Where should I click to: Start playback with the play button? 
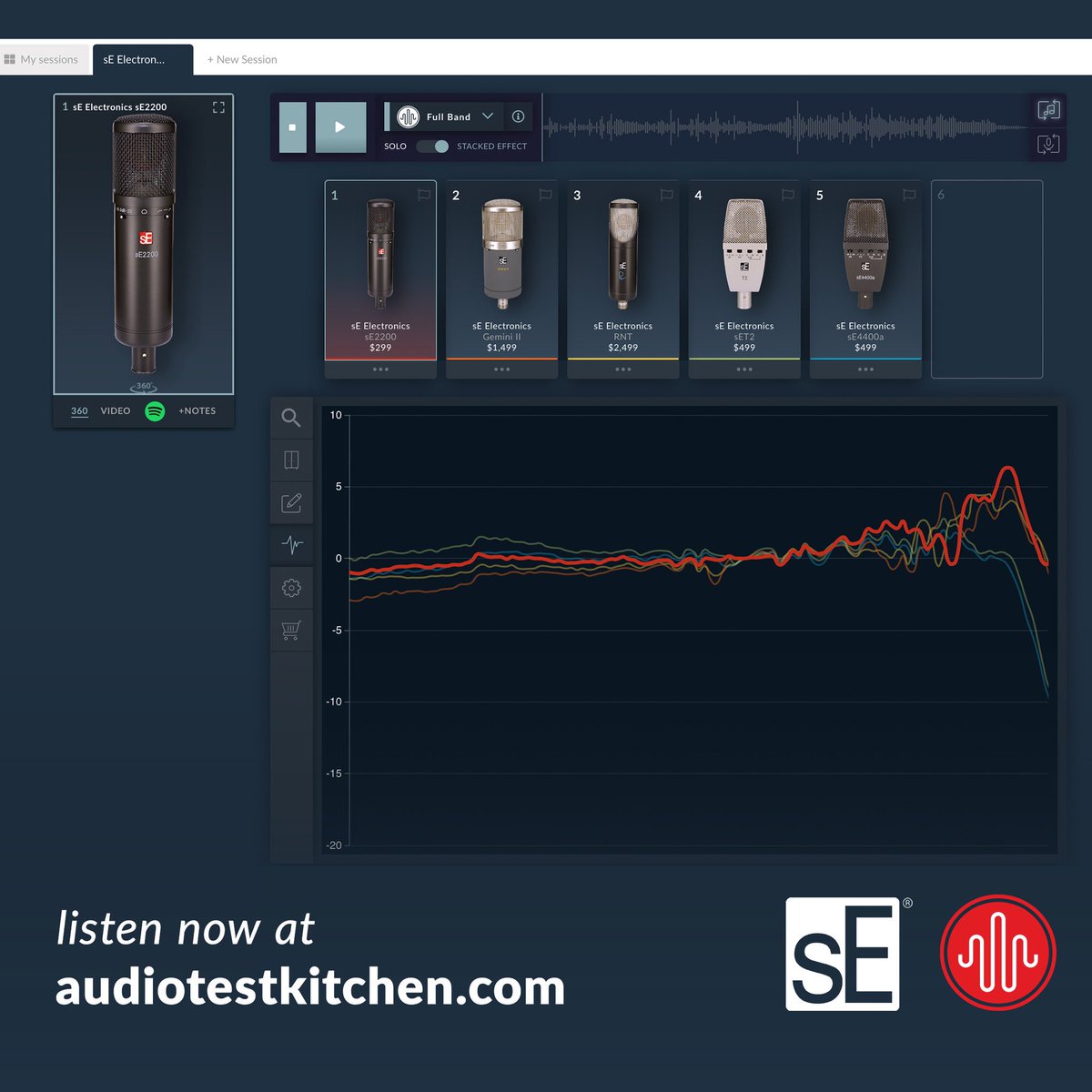[340, 127]
